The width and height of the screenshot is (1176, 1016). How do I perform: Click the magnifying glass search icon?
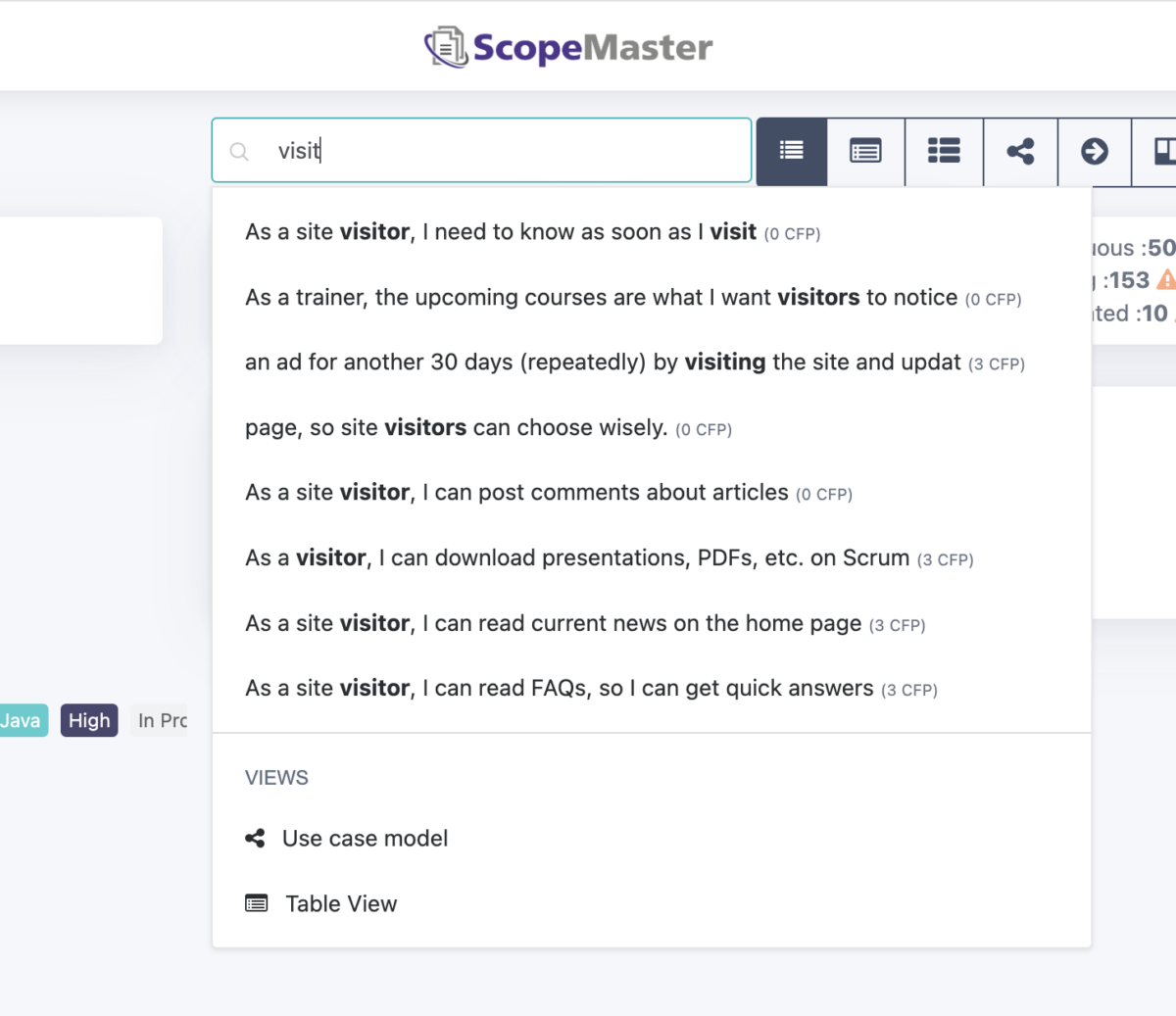239,151
